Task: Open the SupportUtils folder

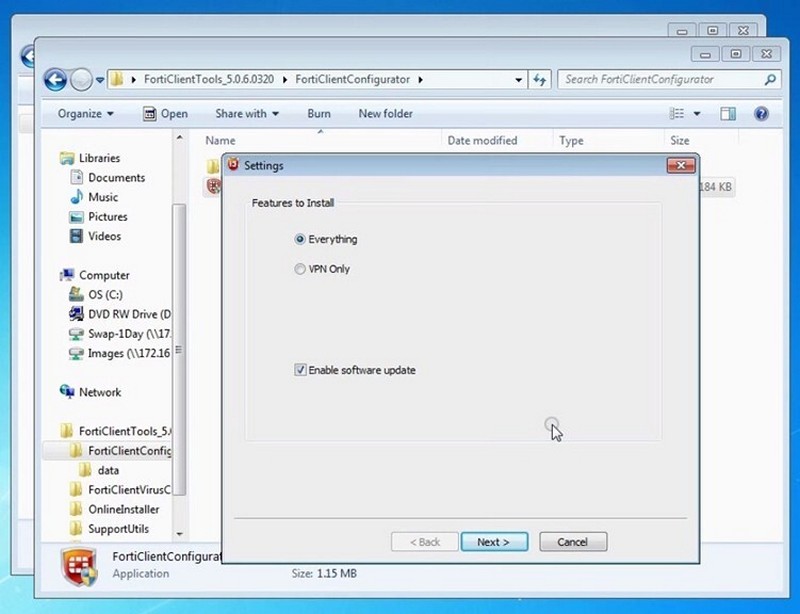Action: coord(118,529)
